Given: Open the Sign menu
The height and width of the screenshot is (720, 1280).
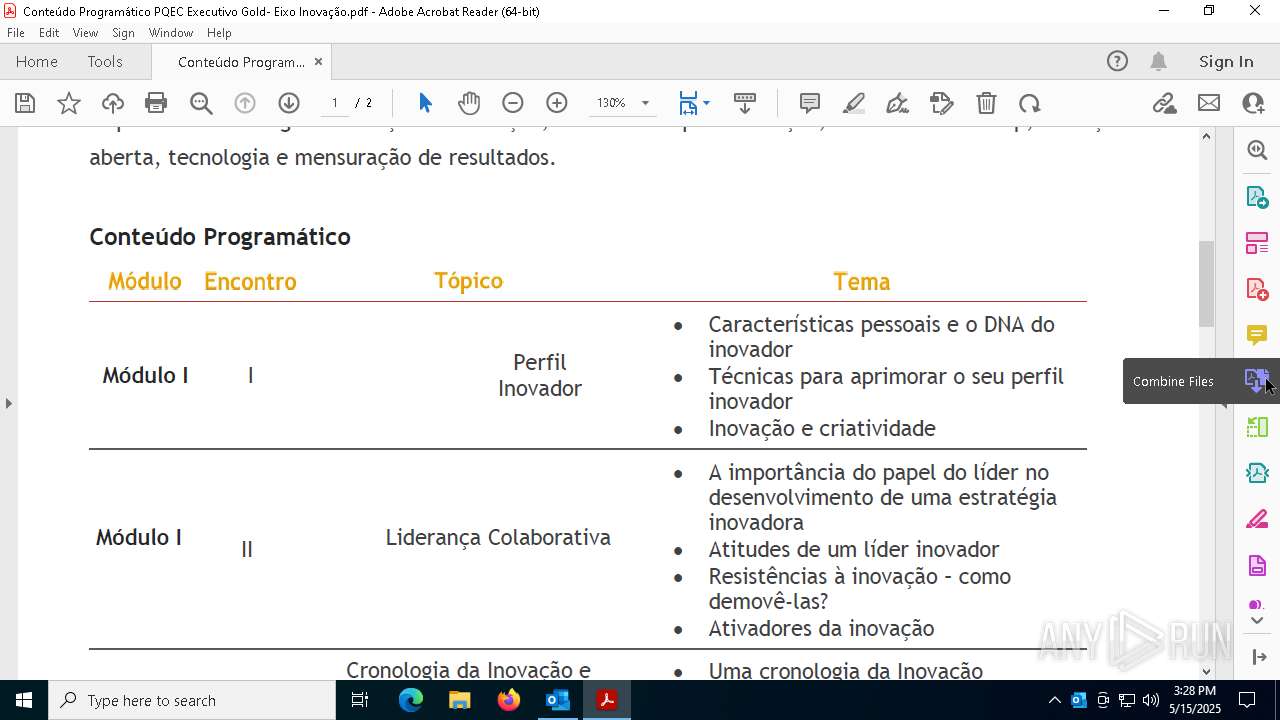Looking at the screenshot, I should point(123,33).
